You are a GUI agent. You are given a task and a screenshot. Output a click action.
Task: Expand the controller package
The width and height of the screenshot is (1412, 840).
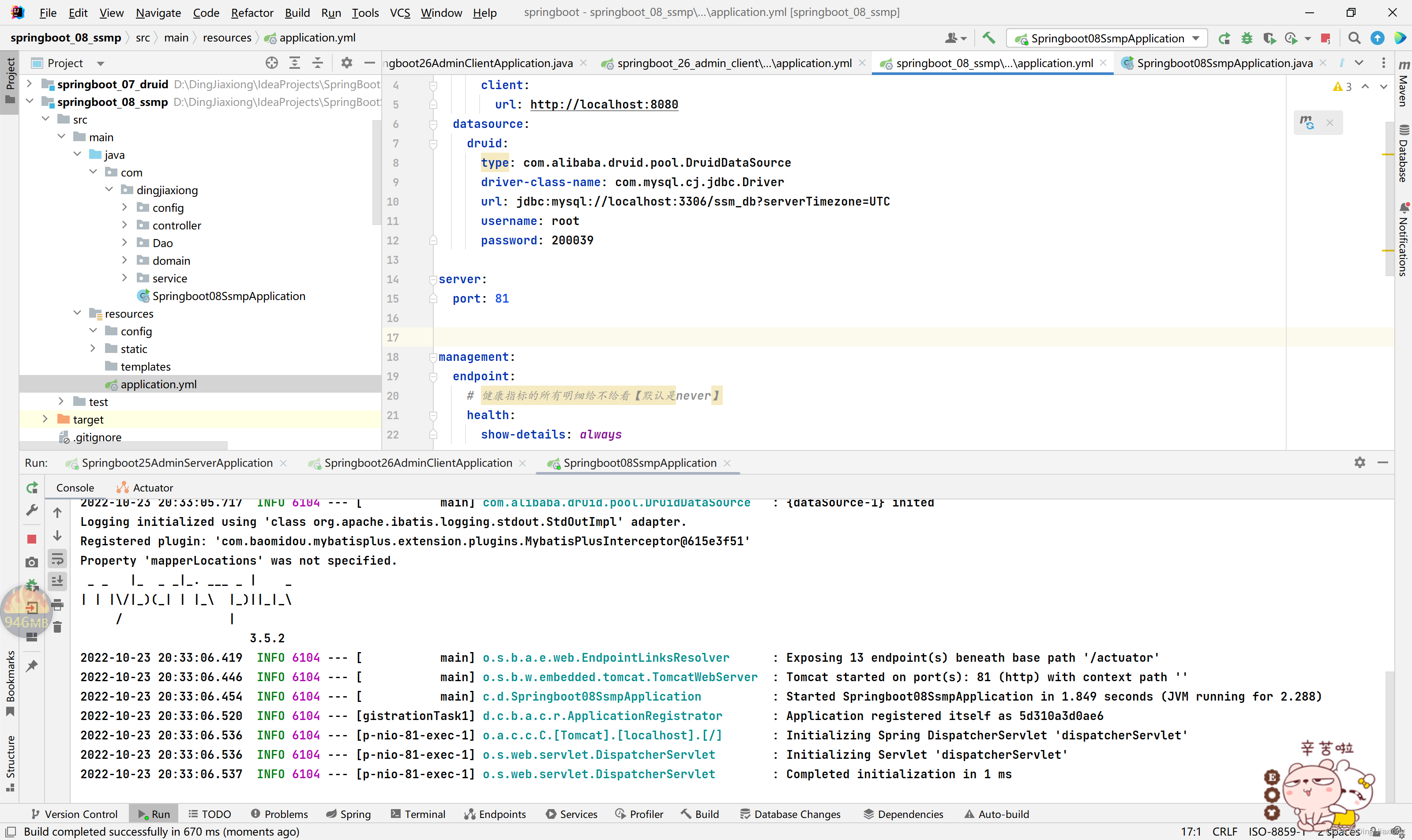[x=124, y=225]
